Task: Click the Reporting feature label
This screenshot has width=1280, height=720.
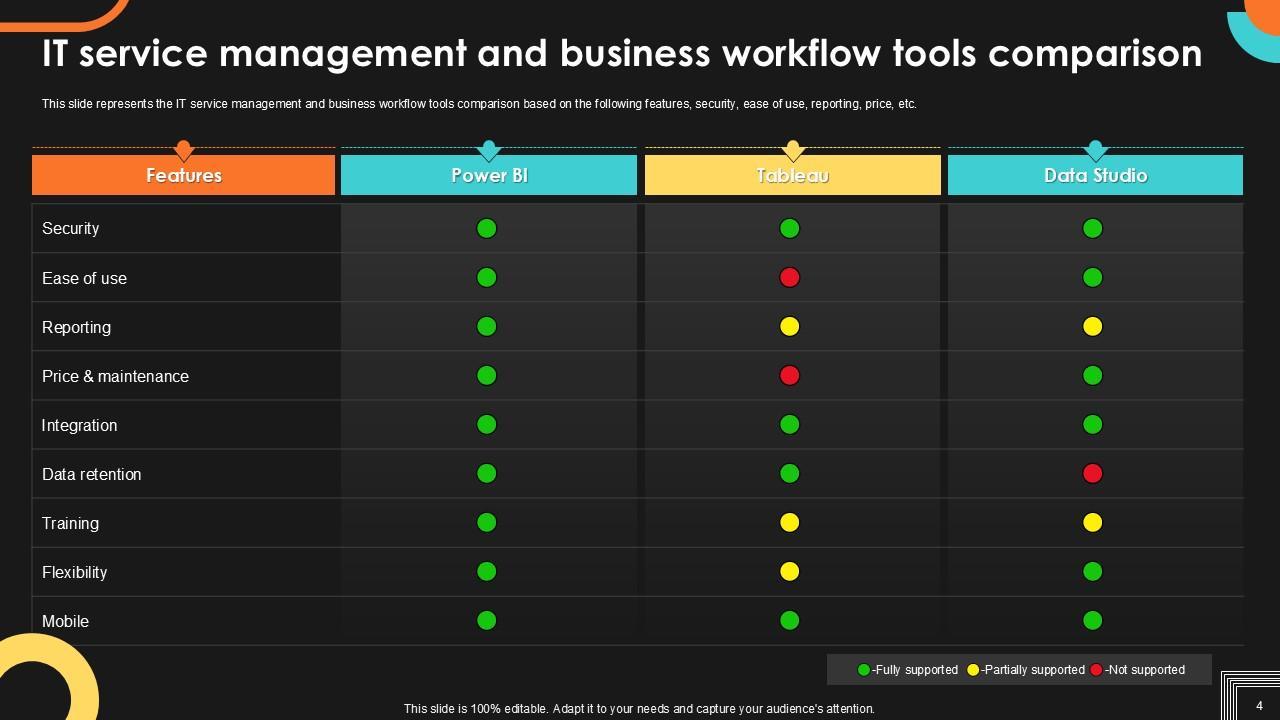Action: pos(76,327)
